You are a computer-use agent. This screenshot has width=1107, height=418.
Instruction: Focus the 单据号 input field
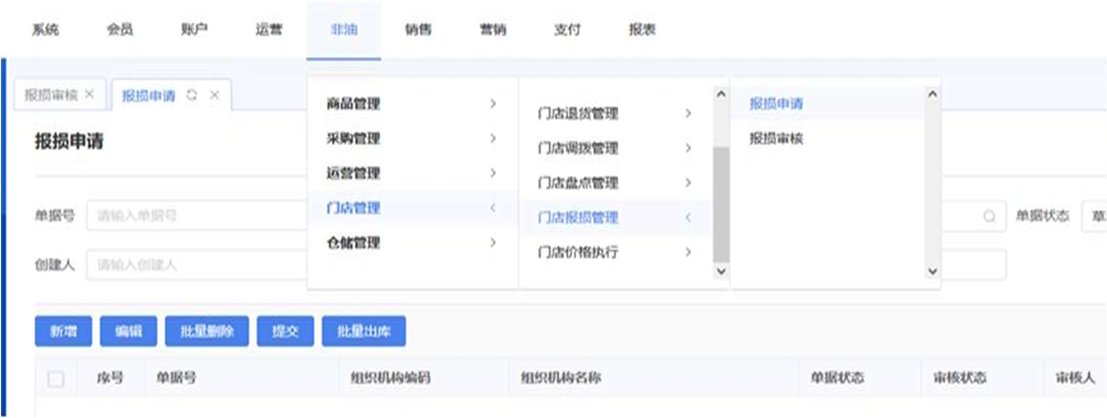click(195, 216)
